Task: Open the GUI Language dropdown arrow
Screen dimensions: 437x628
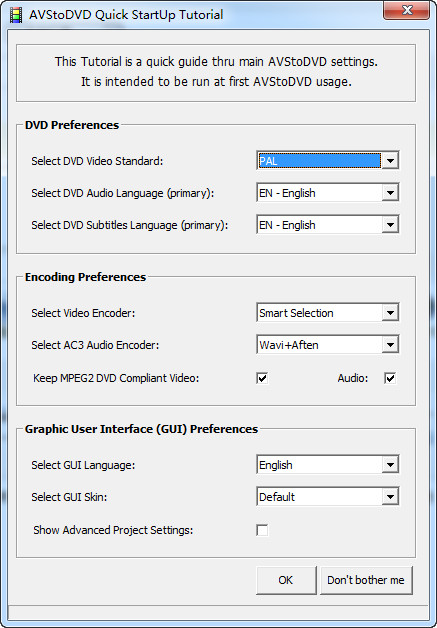Action: pos(390,465)
